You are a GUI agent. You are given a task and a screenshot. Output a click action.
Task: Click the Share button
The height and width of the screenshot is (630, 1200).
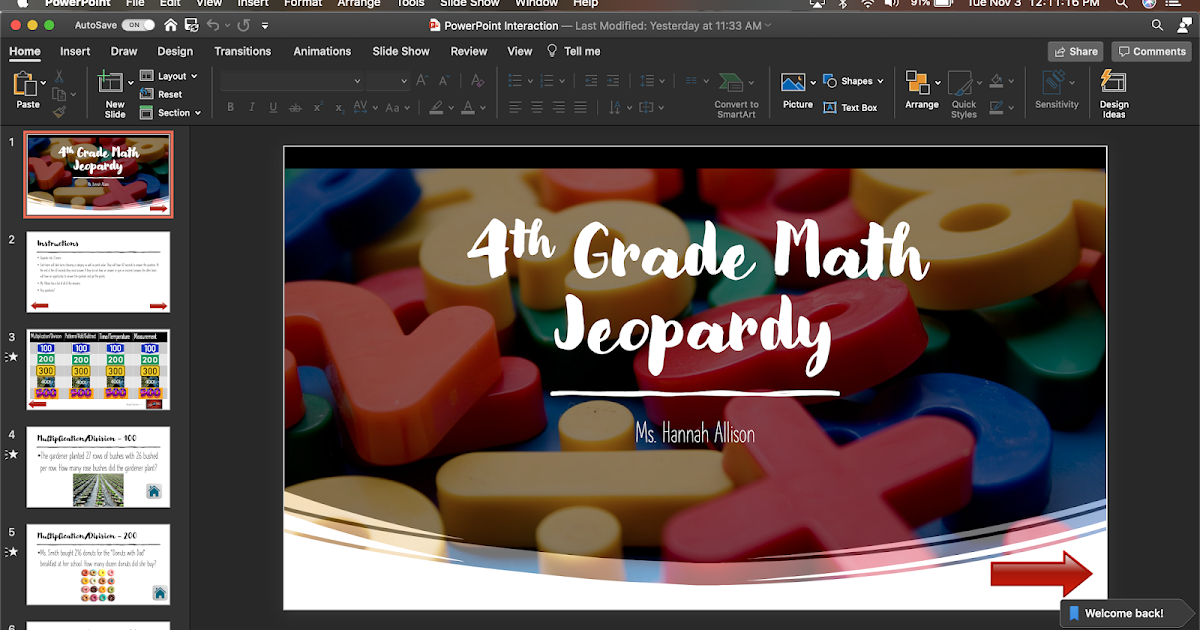pos(1075,51)
